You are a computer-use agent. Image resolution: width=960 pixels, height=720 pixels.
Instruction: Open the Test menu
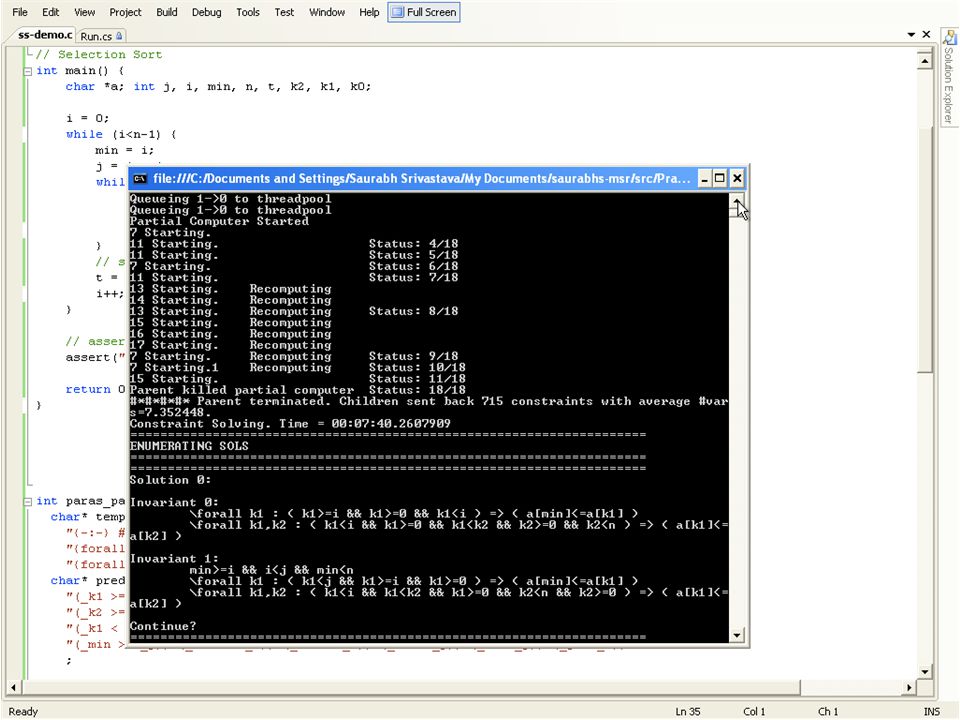(x=284, y=12)
